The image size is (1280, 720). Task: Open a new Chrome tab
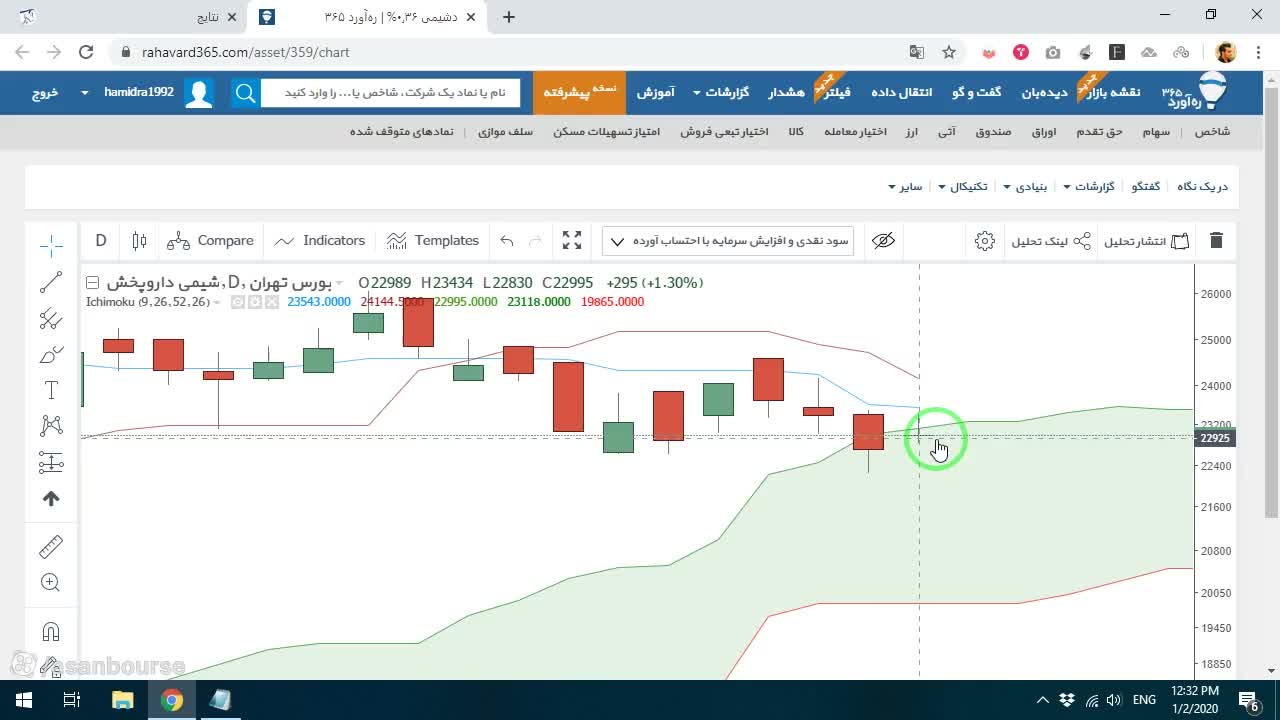pos(509,17)
